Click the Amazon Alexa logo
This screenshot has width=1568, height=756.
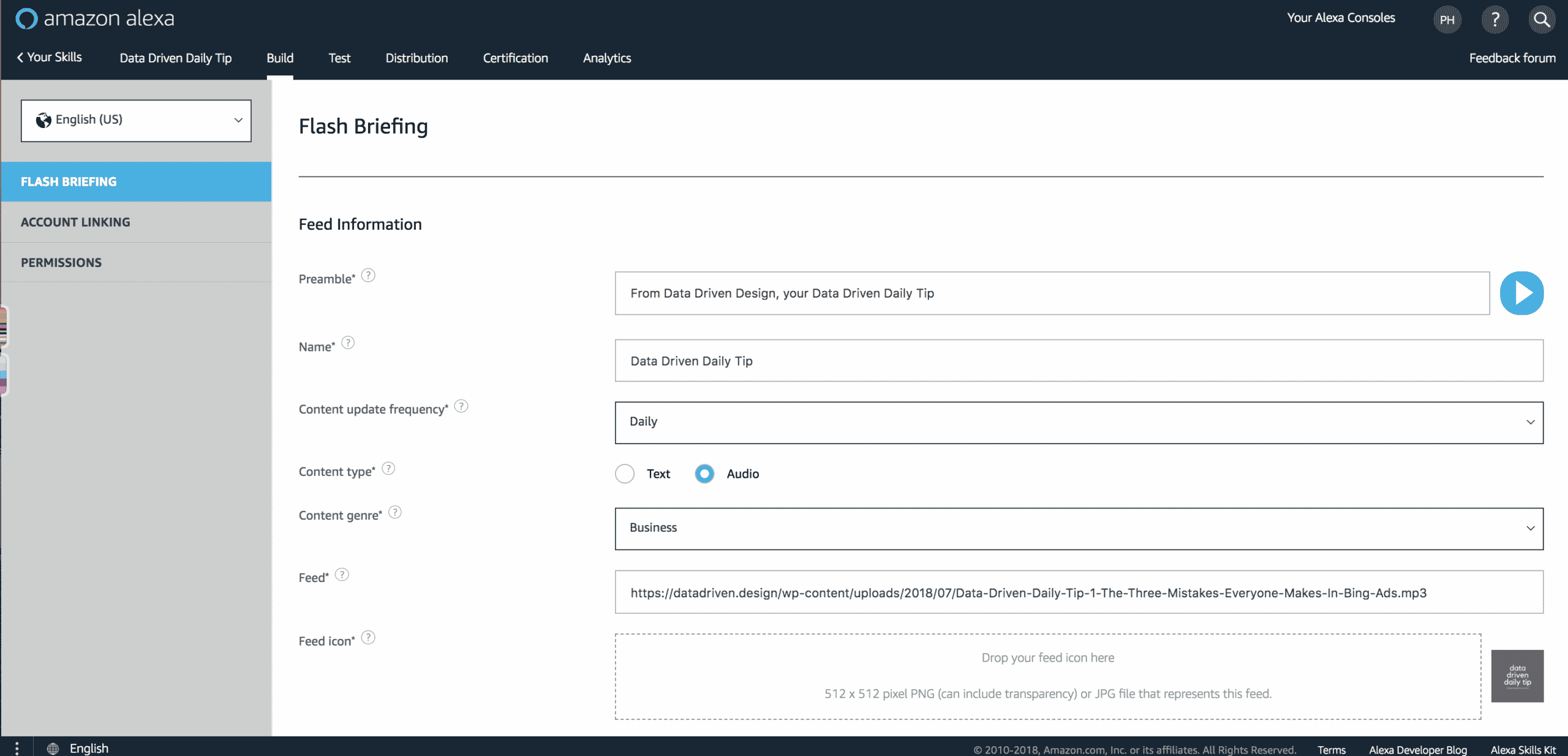(95, 18)
